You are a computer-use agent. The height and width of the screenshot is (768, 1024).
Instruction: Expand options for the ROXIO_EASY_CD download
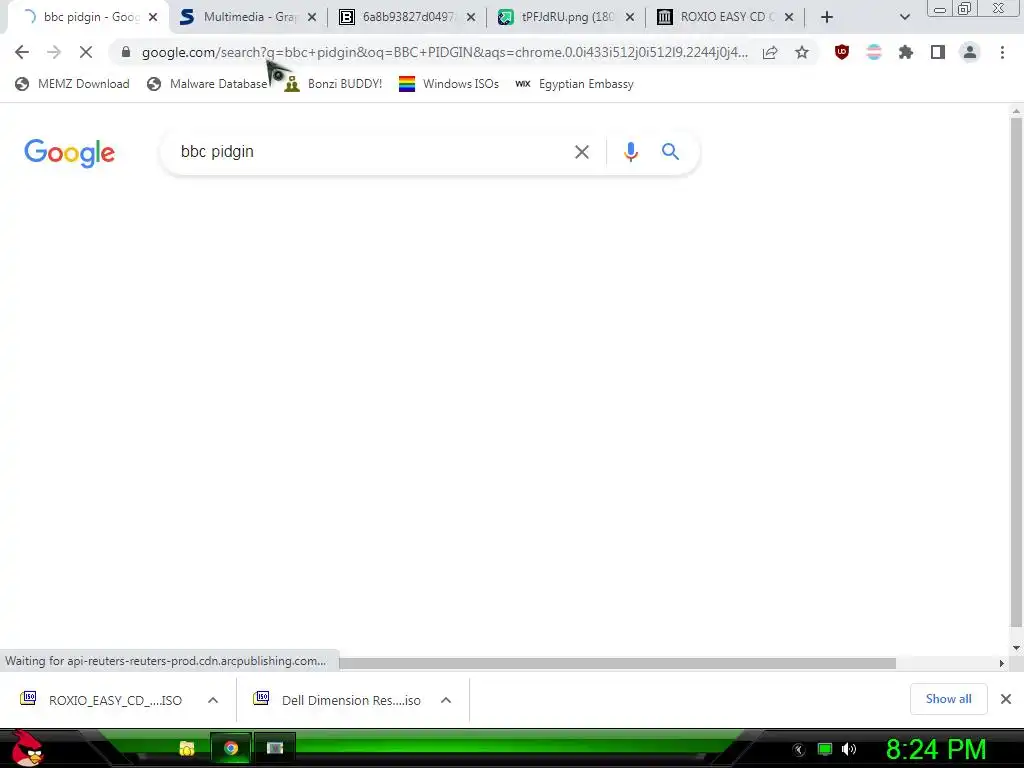[x=212, y=700]
